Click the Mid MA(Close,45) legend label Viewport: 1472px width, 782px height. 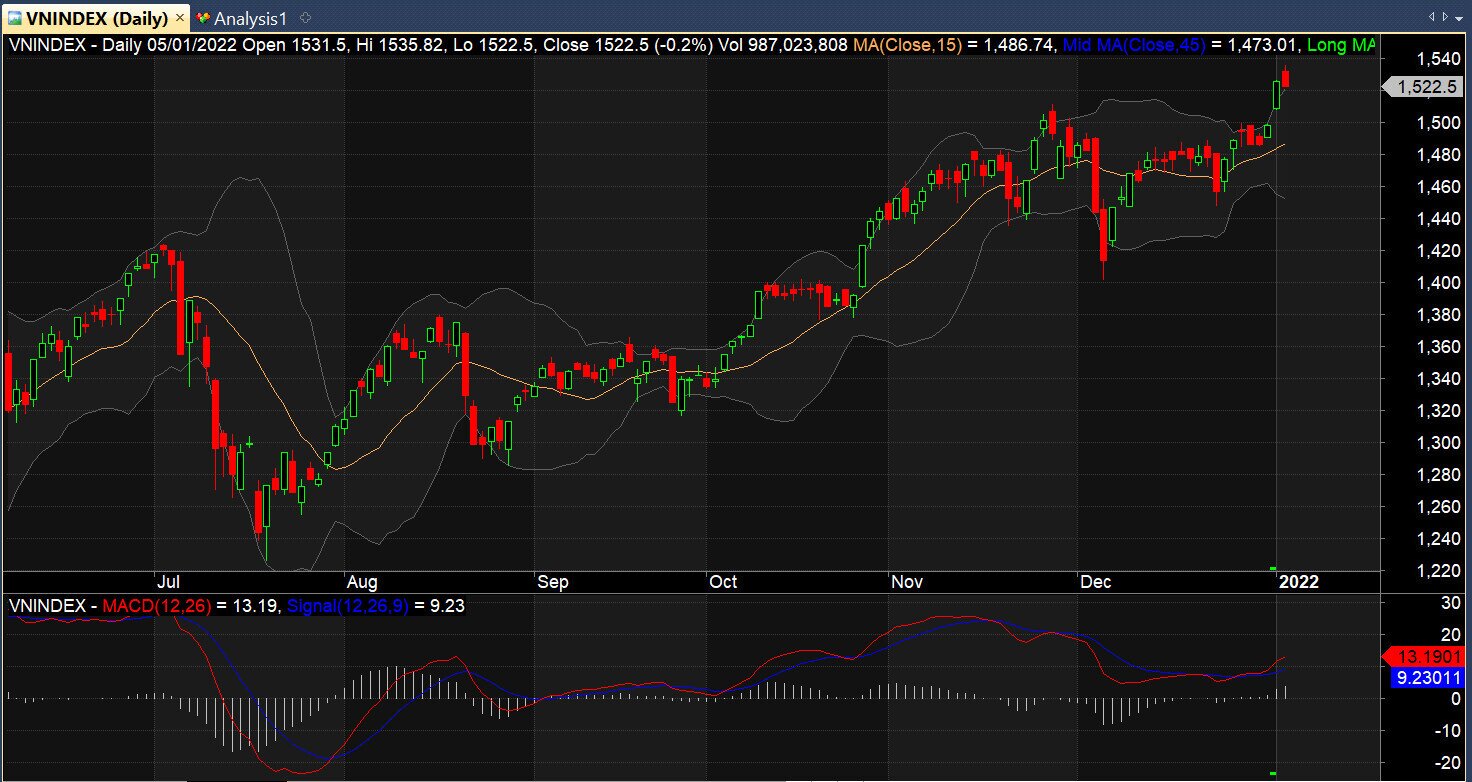pyautogui.click(x=1136, y=45)
